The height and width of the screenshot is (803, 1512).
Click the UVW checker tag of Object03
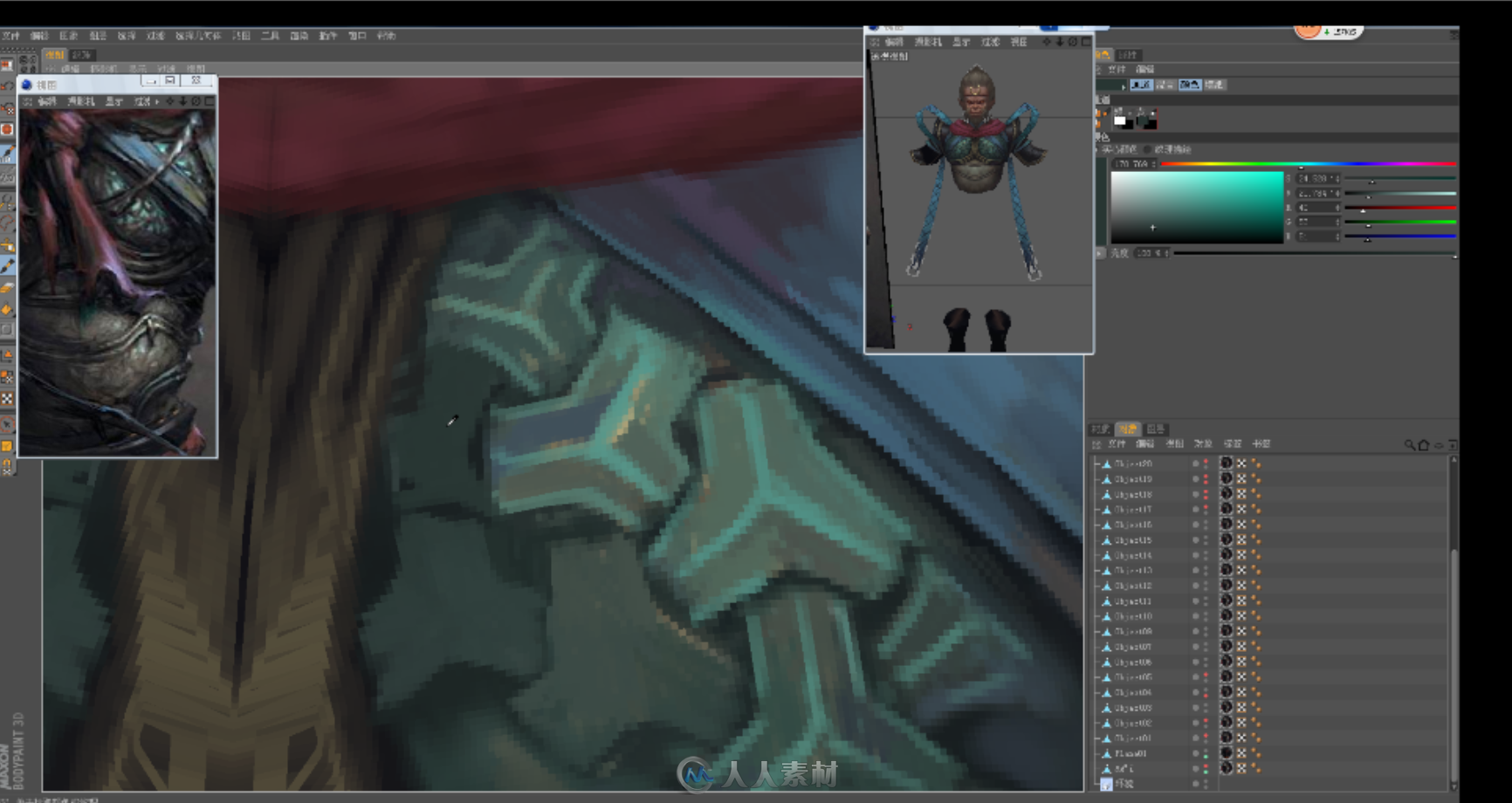coord(1241,708)
